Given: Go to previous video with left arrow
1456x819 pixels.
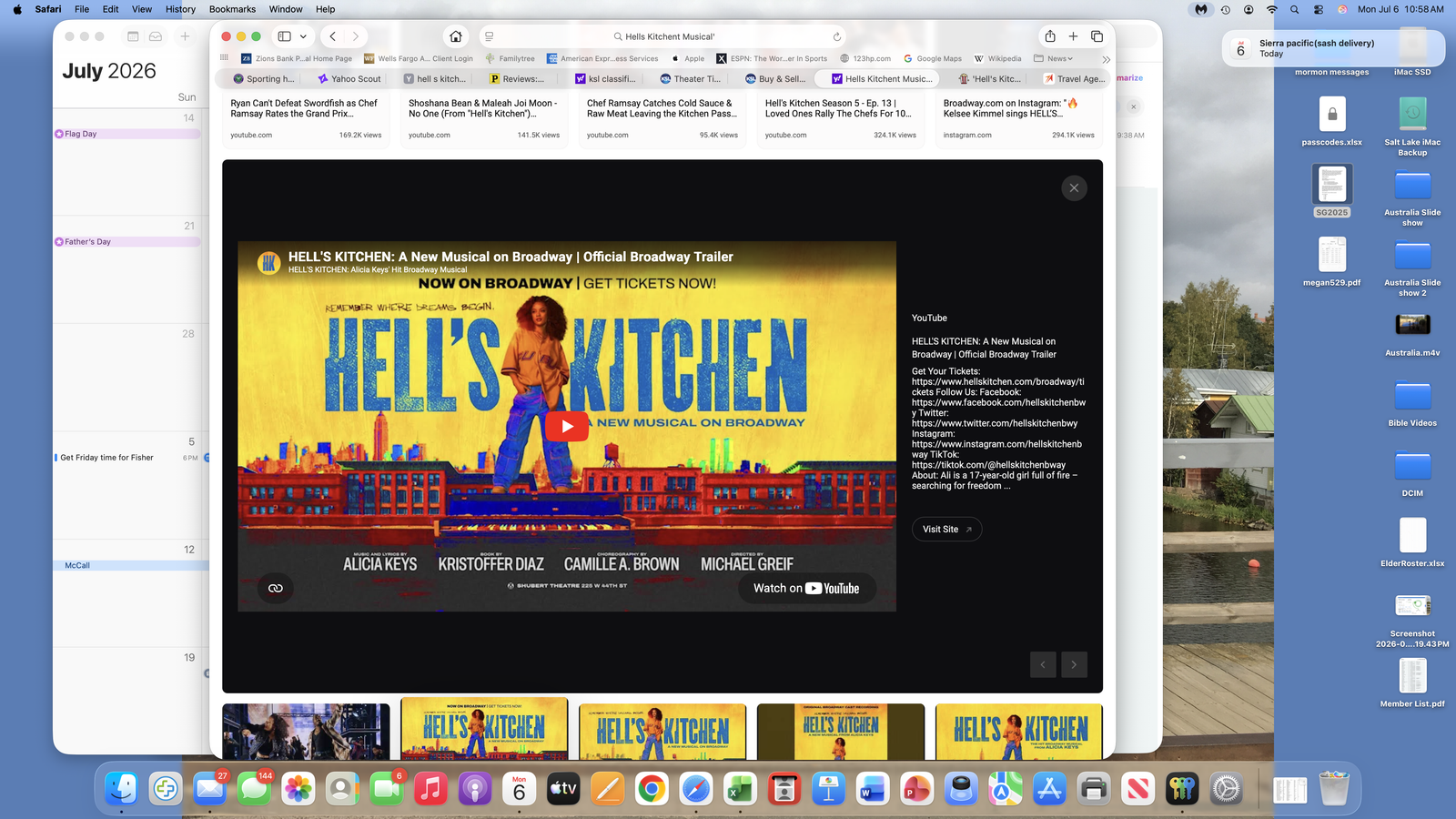Looking at the screenshot, I should (1043, 664).
